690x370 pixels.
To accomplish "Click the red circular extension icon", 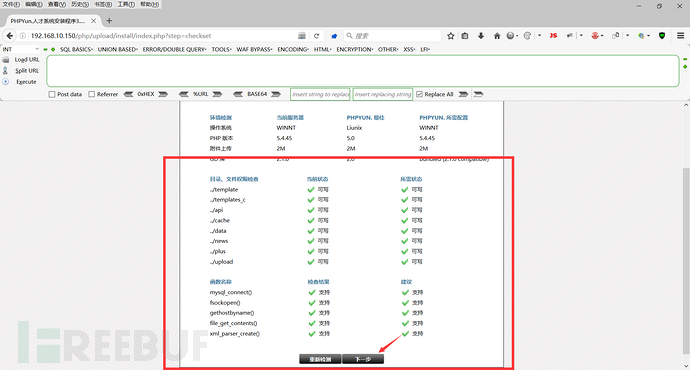I will click(x=595, y=36).
